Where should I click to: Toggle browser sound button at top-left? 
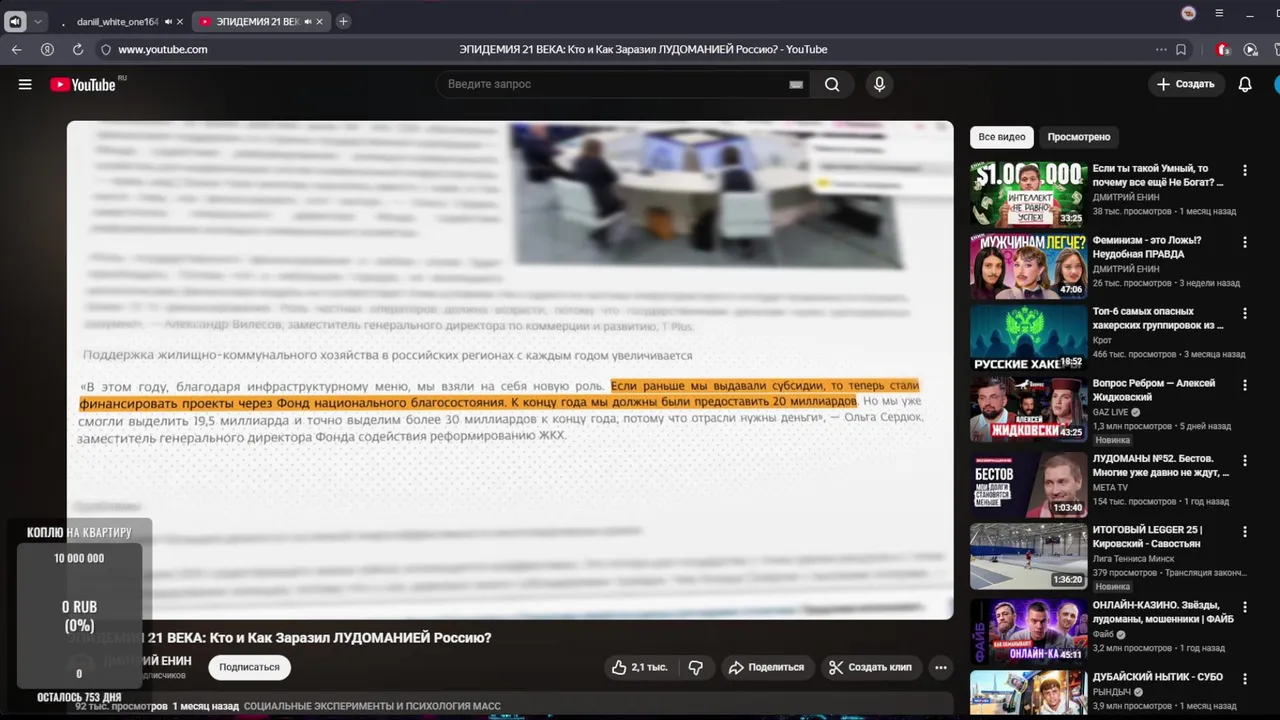tap(15, 21)
